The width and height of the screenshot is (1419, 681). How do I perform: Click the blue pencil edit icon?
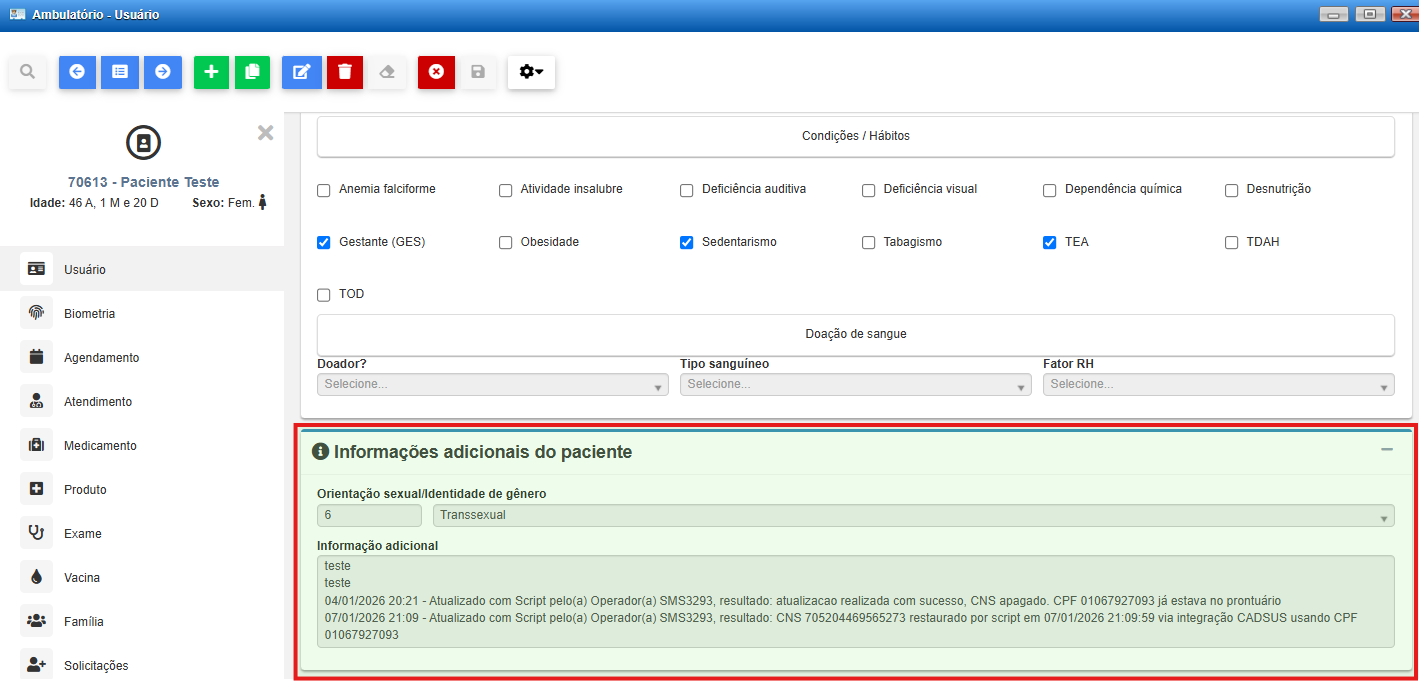tap(301, 72)
